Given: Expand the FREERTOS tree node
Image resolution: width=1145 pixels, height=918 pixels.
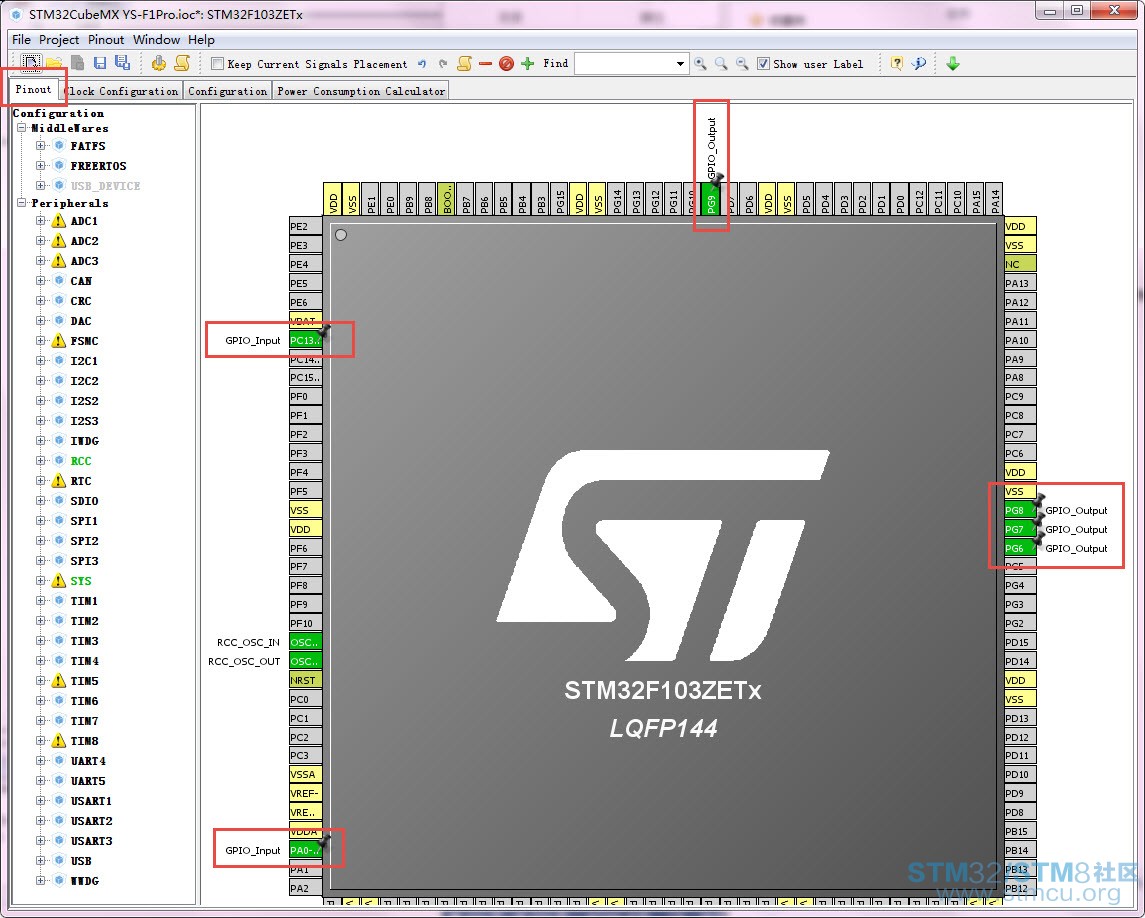Looking at the screenshot, I should 41,165.
